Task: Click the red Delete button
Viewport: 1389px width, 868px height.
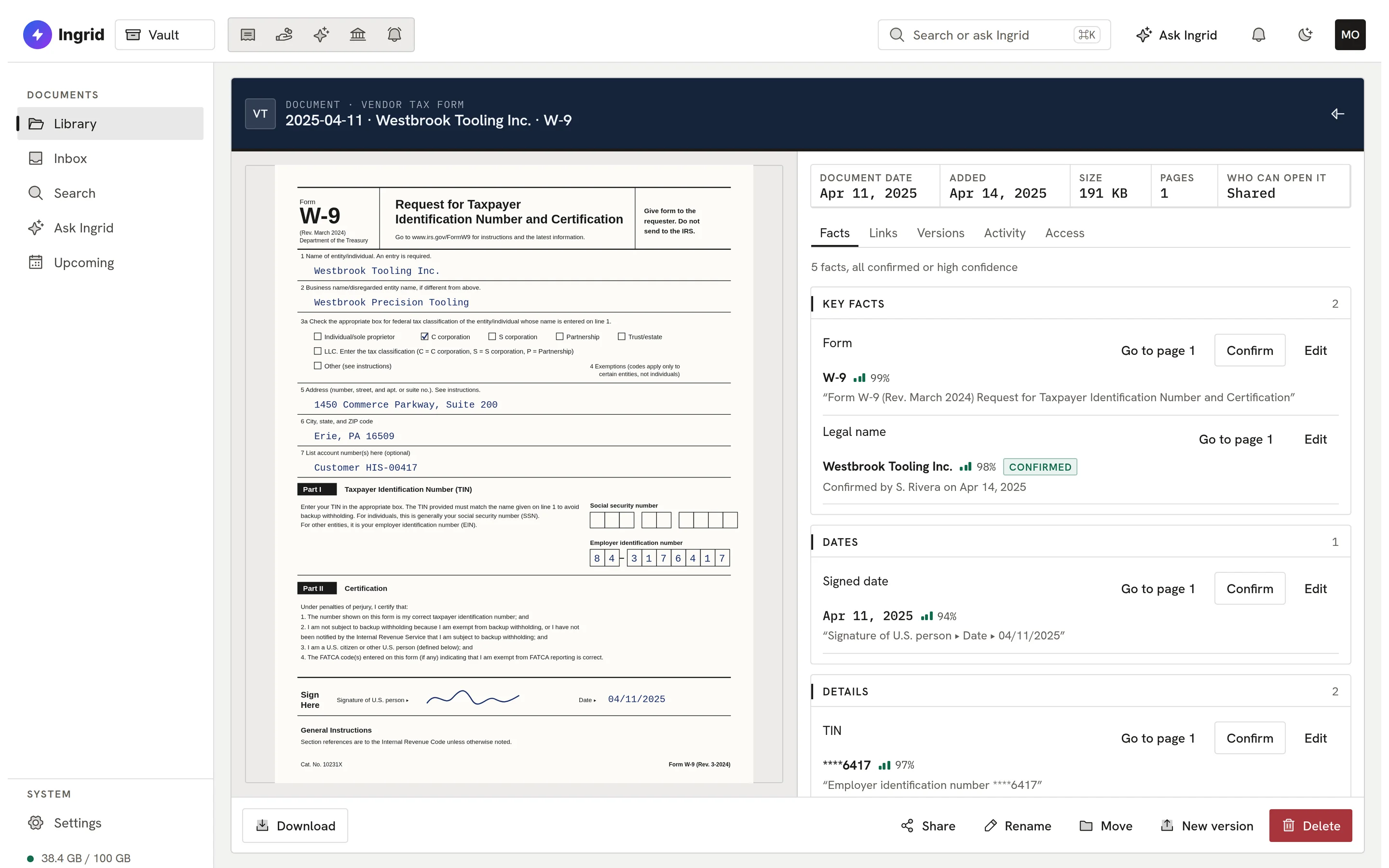Action: pos(1310,826)
